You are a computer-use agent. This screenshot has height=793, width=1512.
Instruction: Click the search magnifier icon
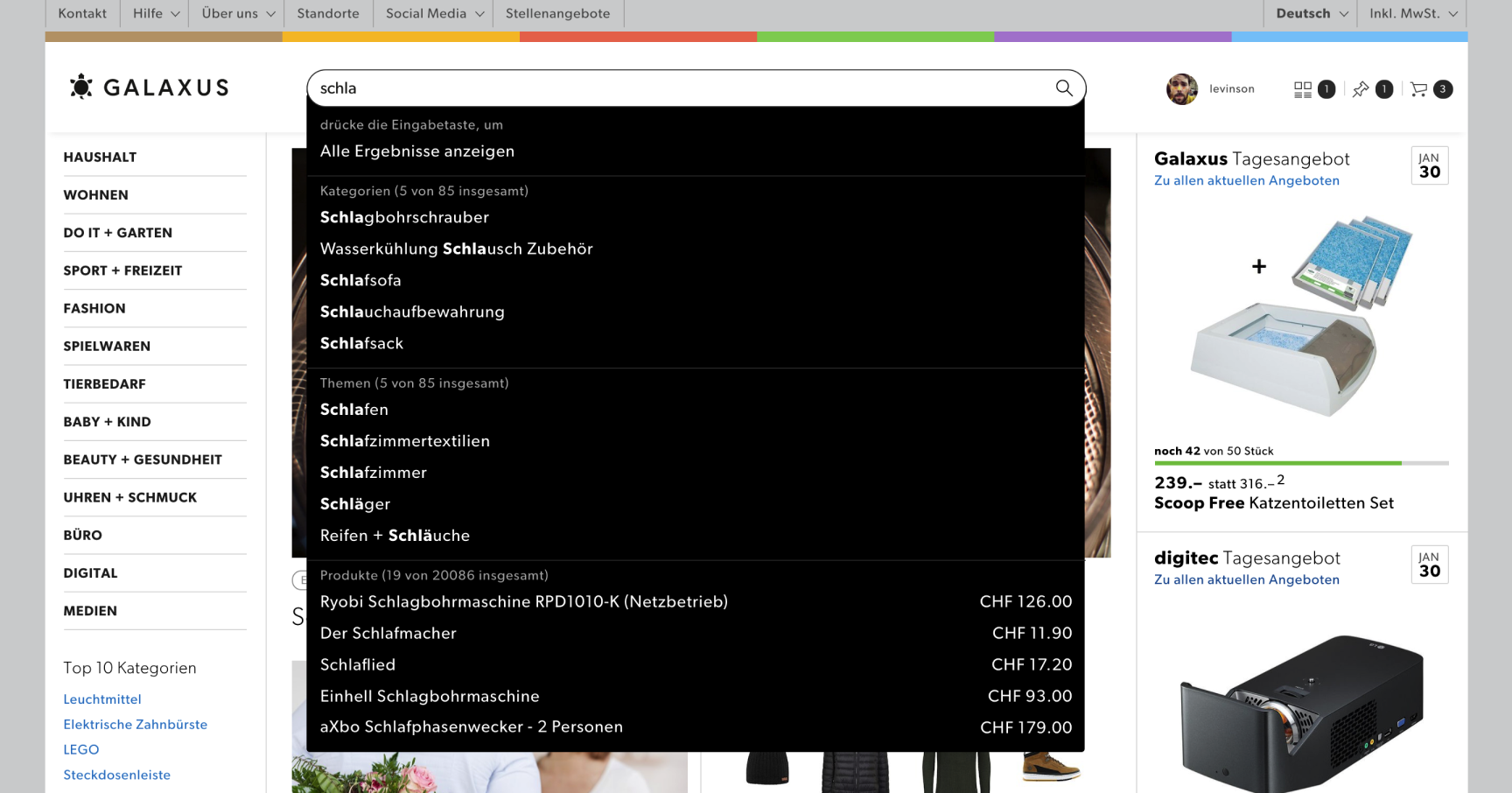[x=1064, y=88]
